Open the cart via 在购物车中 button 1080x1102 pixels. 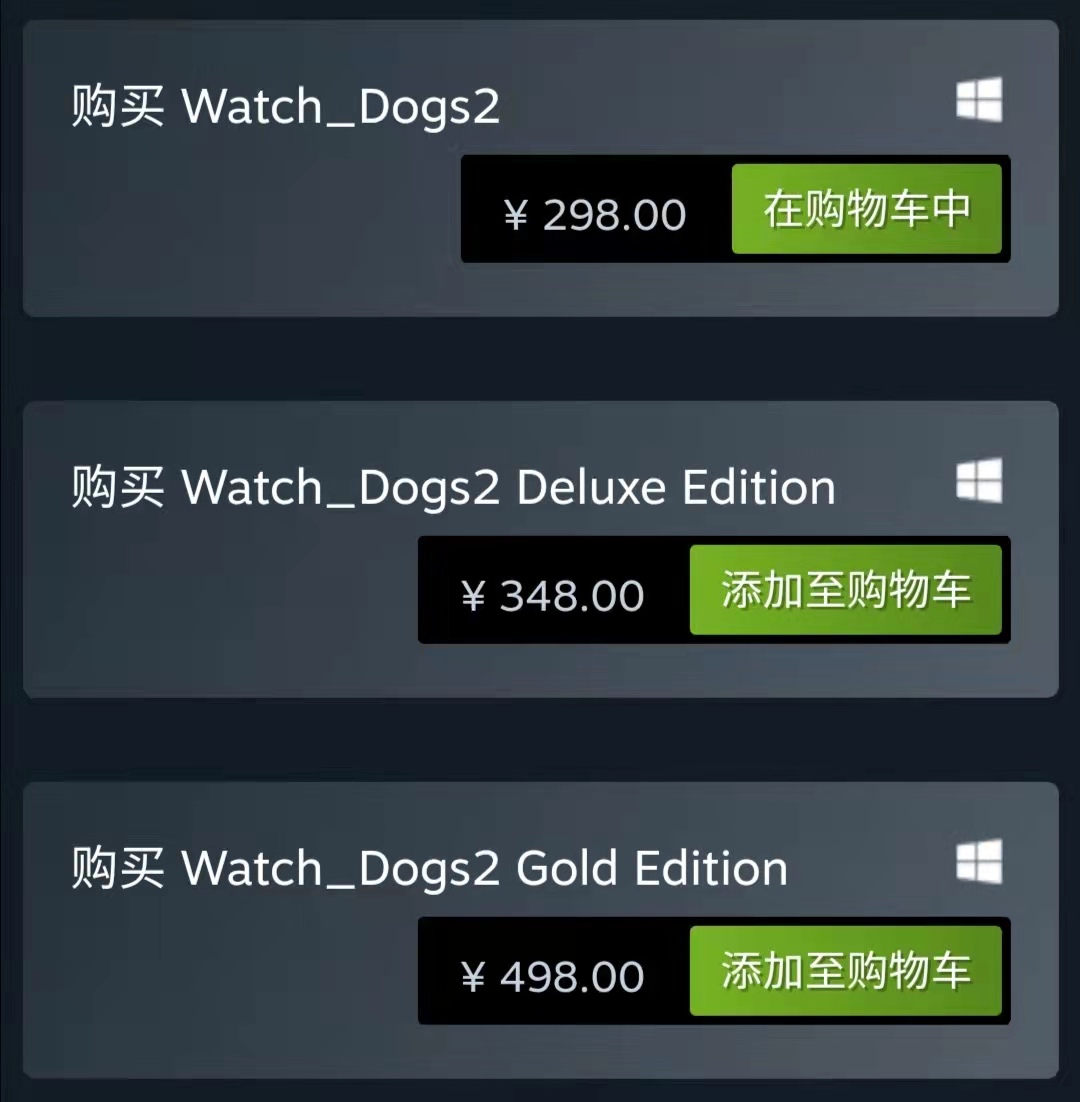(866, 209)
